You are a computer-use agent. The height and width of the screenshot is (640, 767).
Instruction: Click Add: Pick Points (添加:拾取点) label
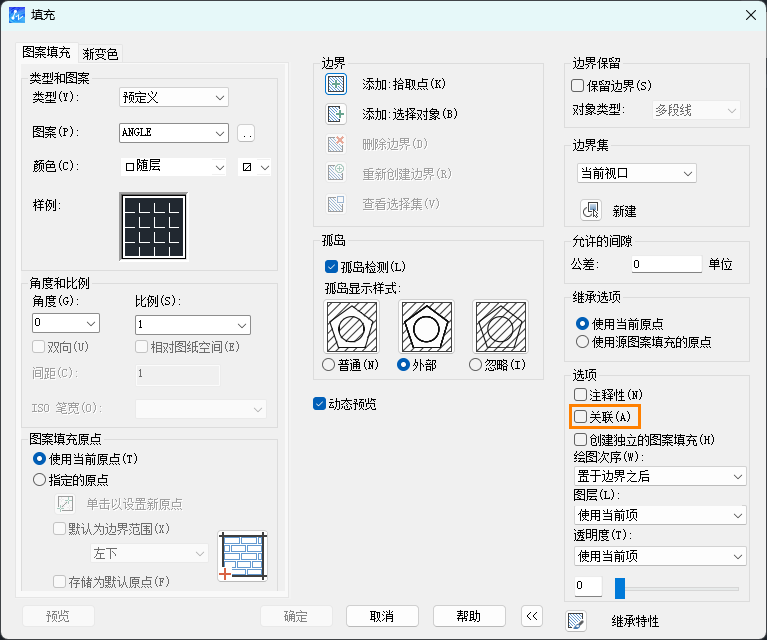pyautogui.click(x=404, y=84)
